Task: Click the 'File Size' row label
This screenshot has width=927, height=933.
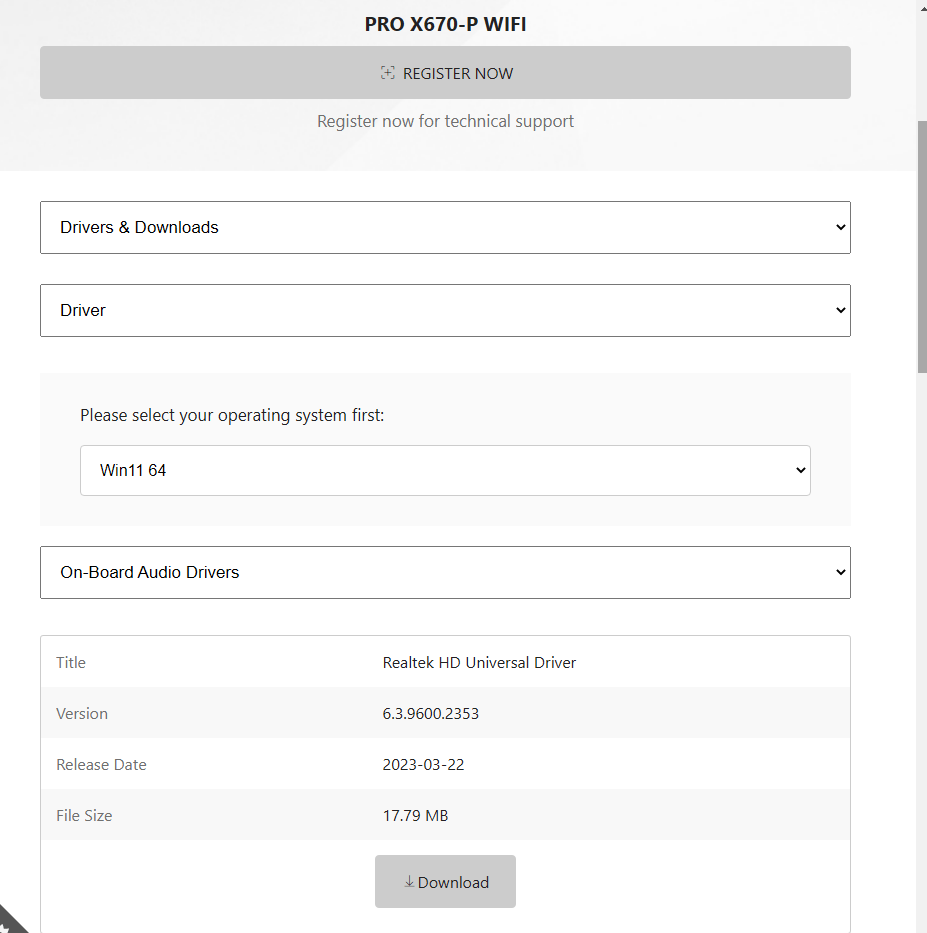Action: (84, 815)
